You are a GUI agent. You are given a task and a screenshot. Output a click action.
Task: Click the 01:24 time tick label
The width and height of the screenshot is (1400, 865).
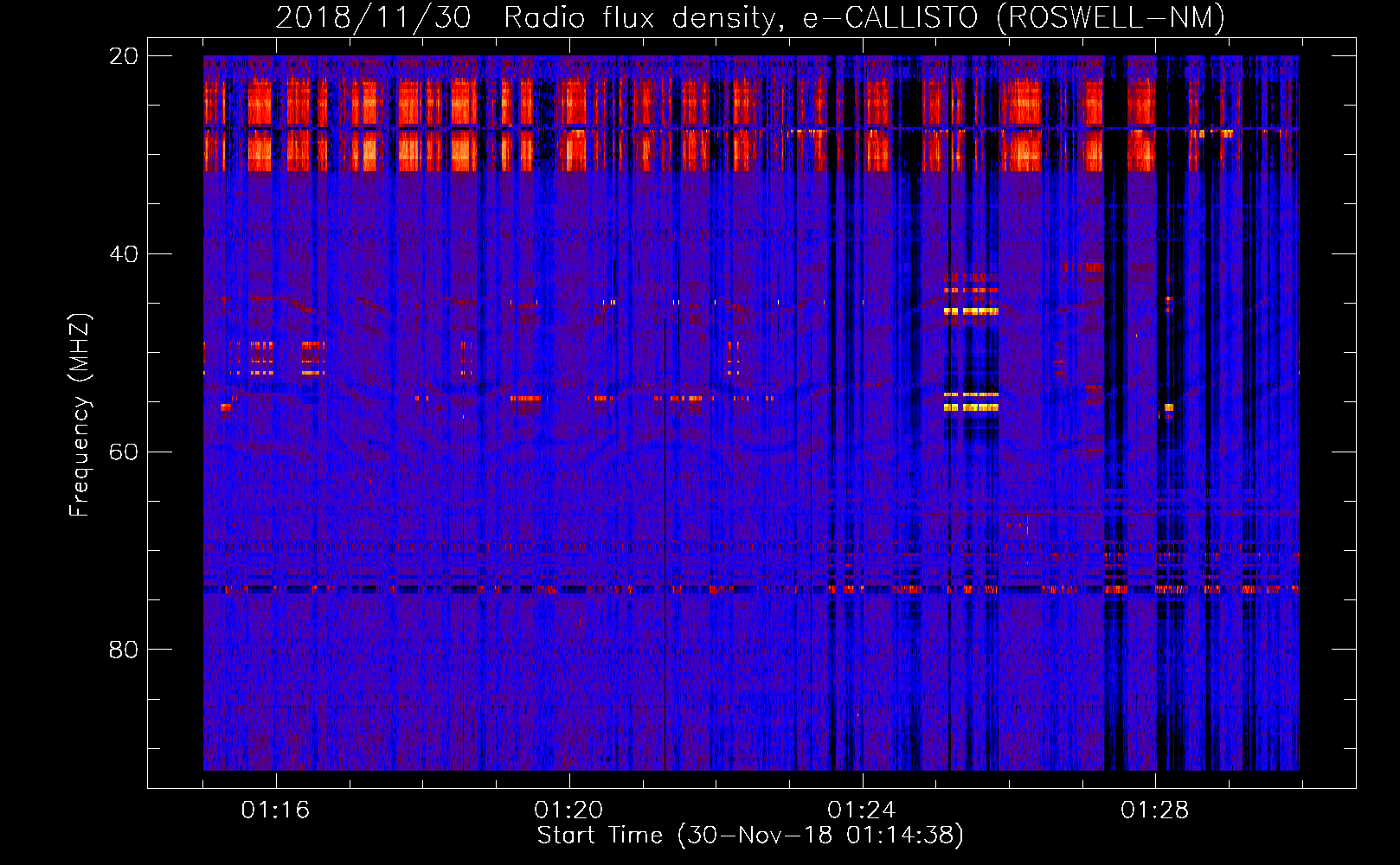point(862,811)
